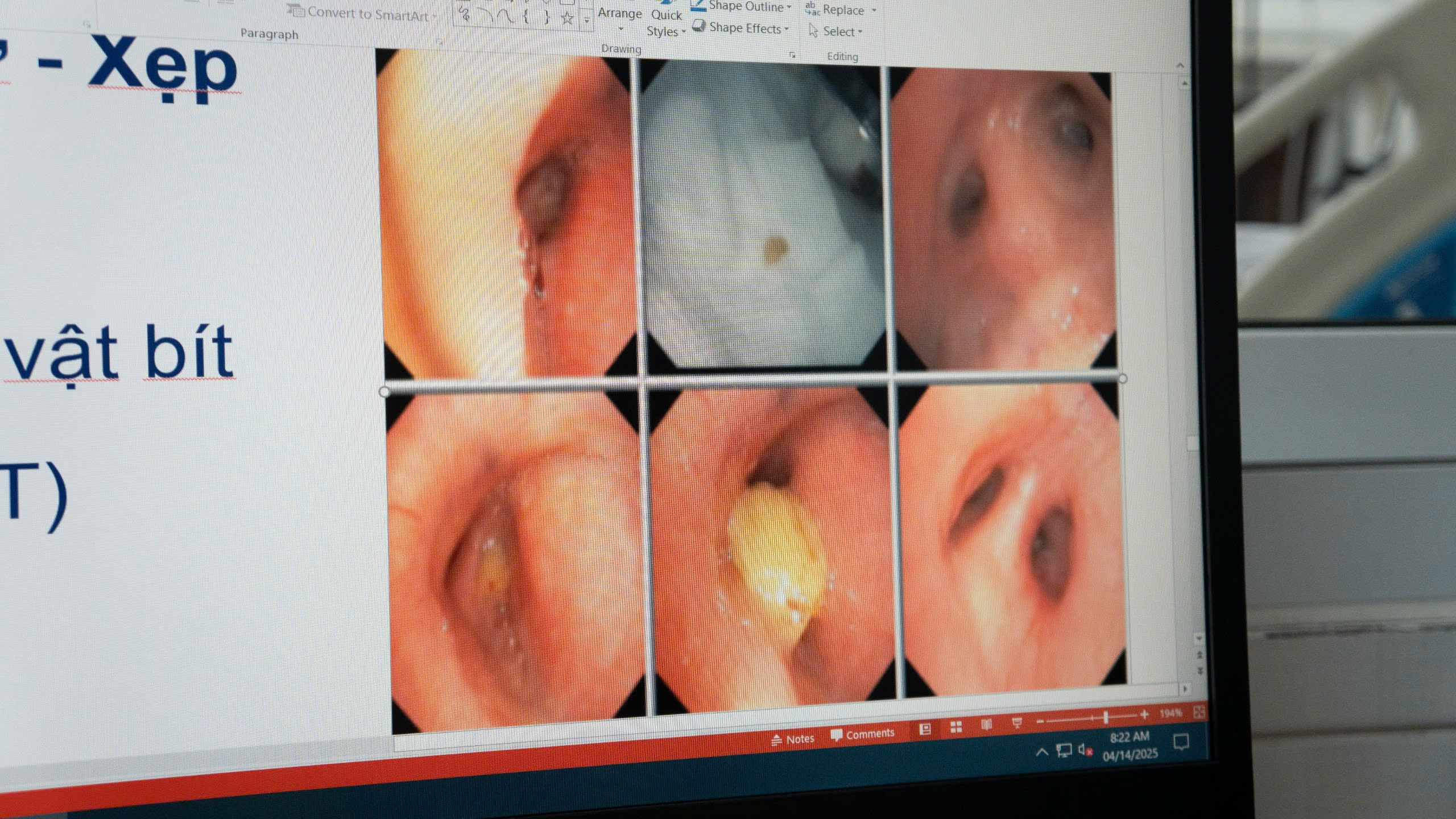Open the Replace options arrow
The height and width of the screenshot is (819, 1456).
874,11
